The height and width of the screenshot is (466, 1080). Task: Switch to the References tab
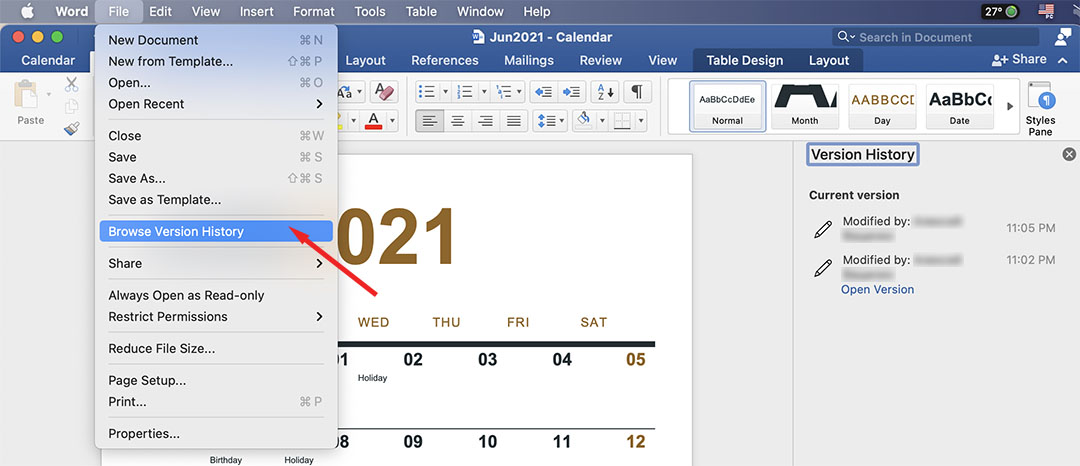(445, 61)
